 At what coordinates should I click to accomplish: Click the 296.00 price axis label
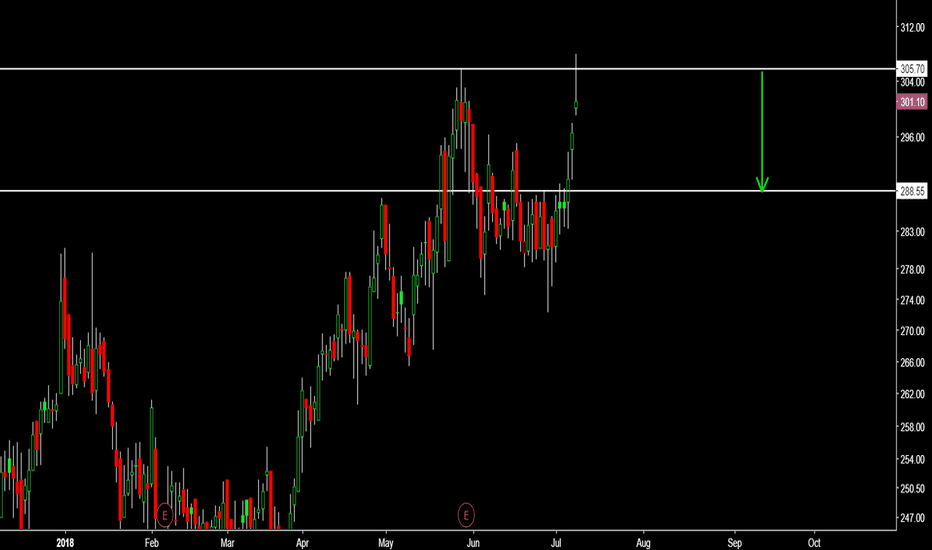pyautogui.click(x=912, y=137)
